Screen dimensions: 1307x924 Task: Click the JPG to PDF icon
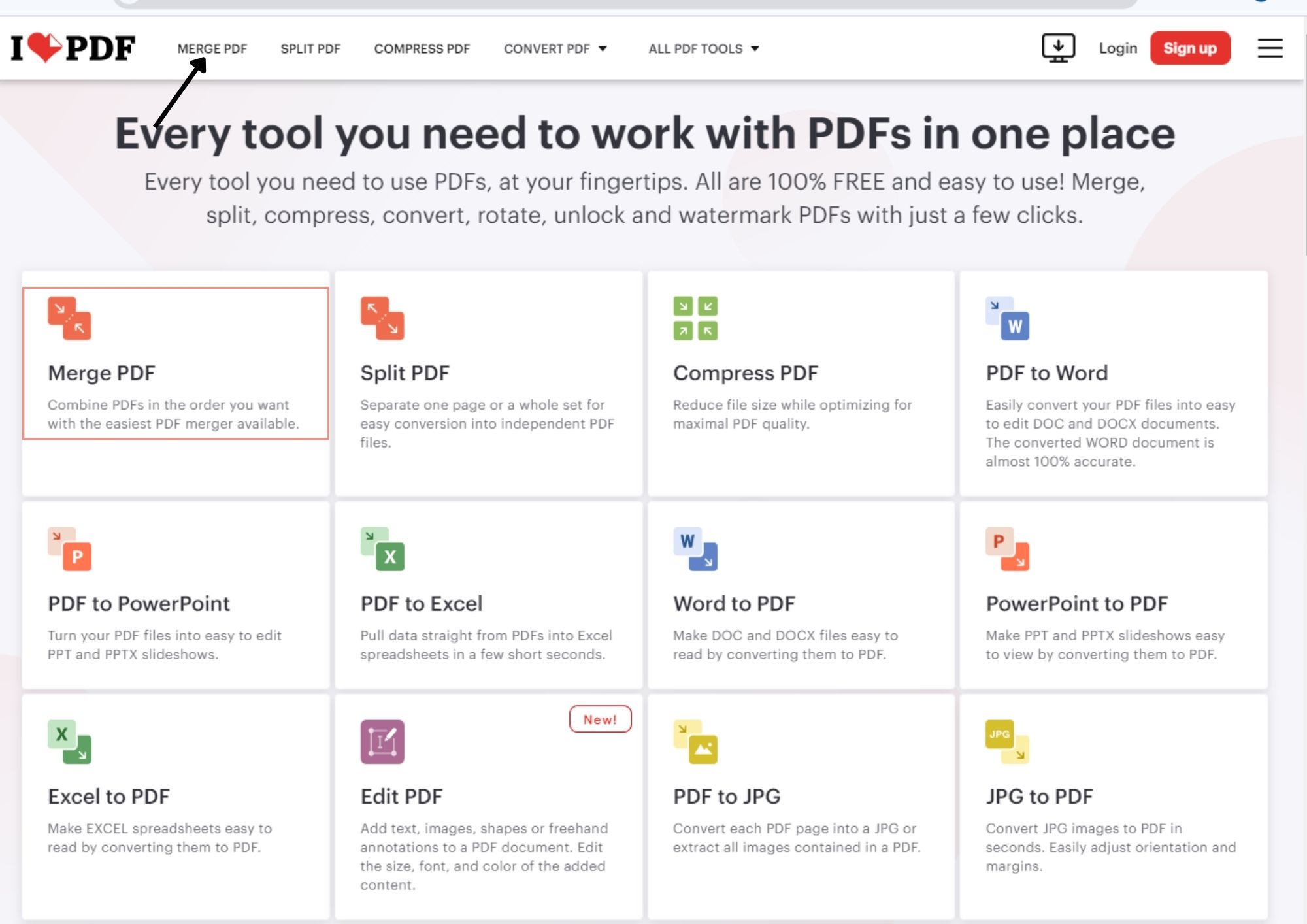click(x=1008, y=742)
